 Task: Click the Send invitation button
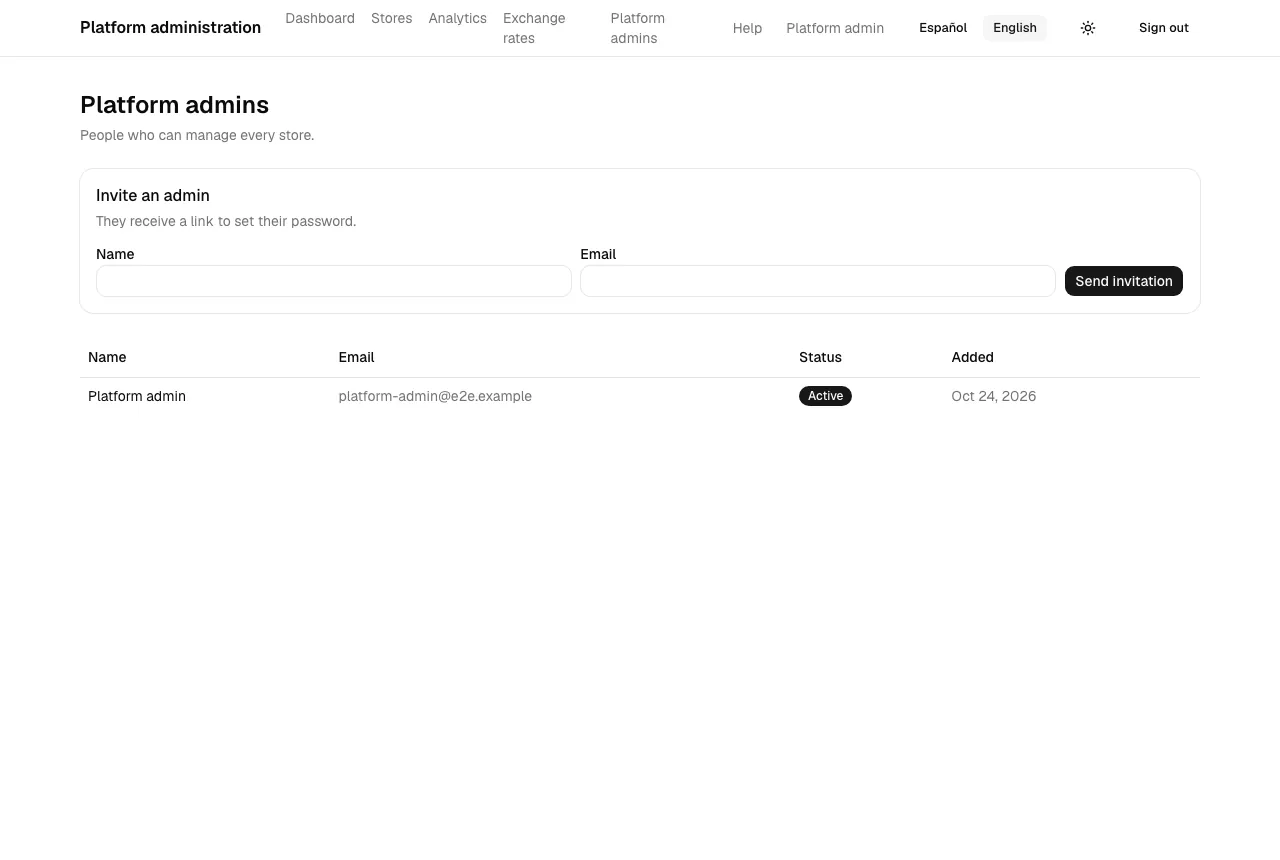(1124, 281)
